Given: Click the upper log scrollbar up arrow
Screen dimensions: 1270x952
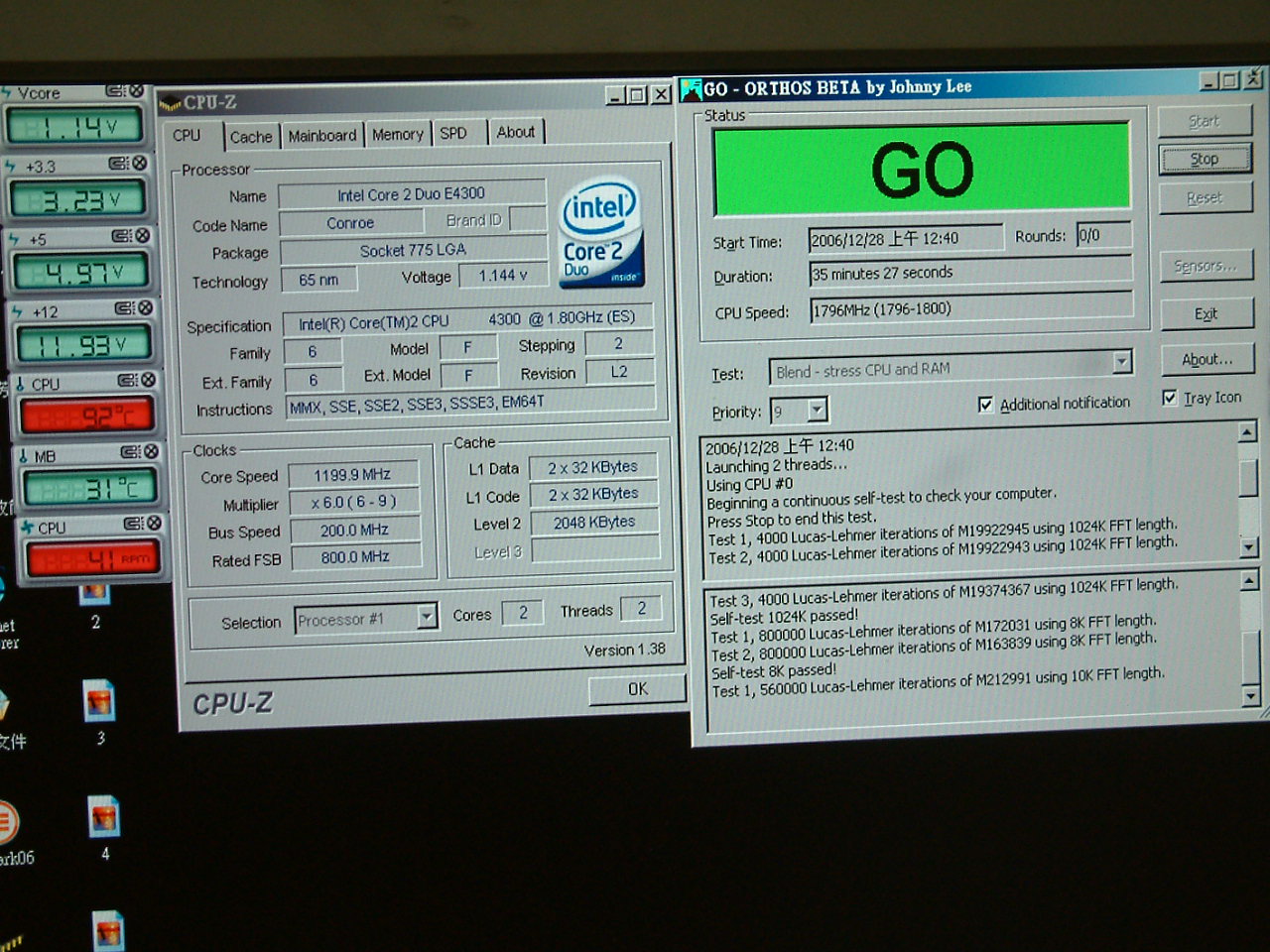Looking at the screenshot, I should [1248, 431].
